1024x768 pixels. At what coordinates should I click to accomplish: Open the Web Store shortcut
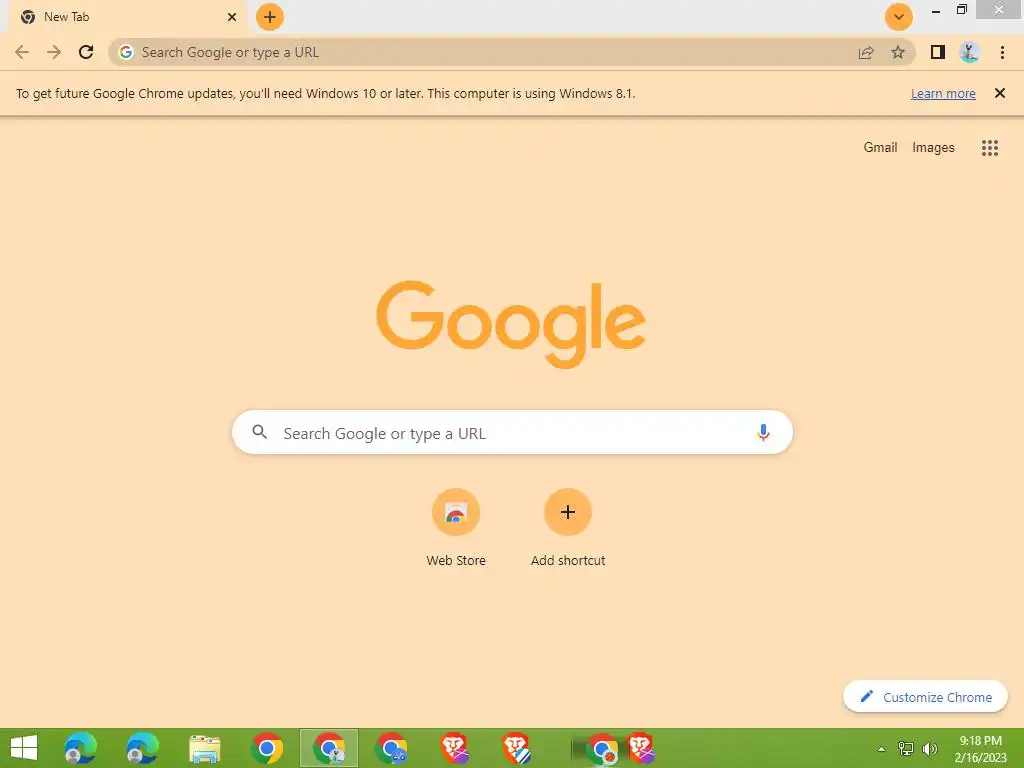click(456, 512)
